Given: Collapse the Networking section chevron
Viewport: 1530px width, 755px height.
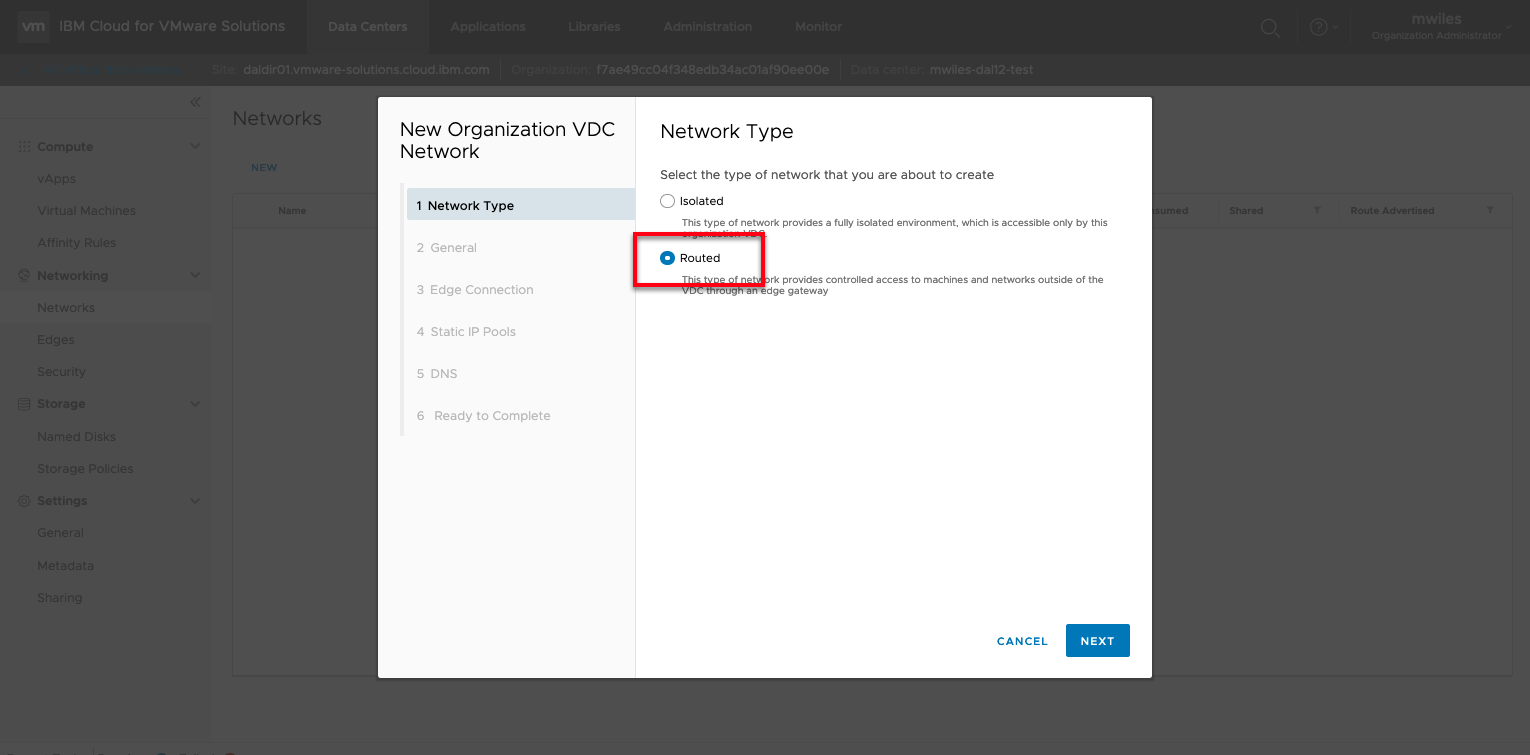Looking at the screenshot, I should tap(195, 276).
